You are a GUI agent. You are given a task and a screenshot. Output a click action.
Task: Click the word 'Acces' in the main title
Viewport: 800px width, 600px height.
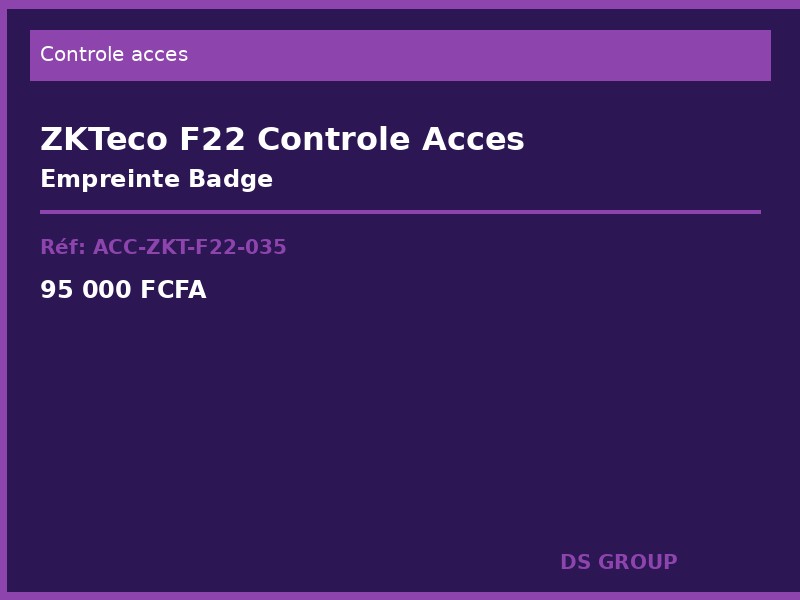(473, 140)
